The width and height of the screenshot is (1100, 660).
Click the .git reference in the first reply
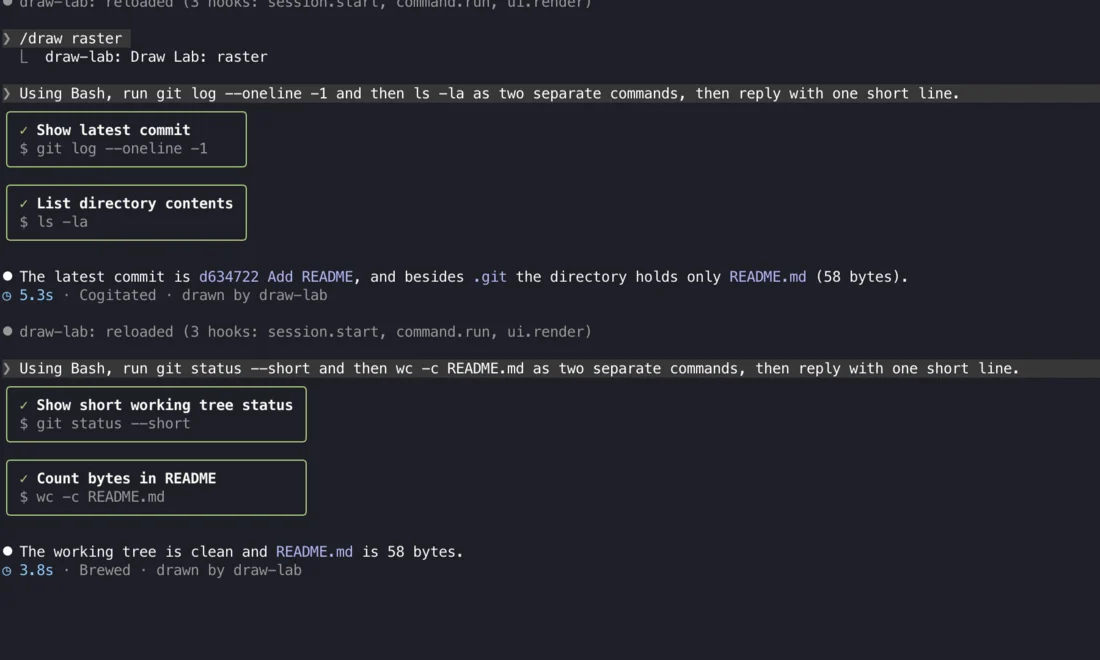[490, 277]
